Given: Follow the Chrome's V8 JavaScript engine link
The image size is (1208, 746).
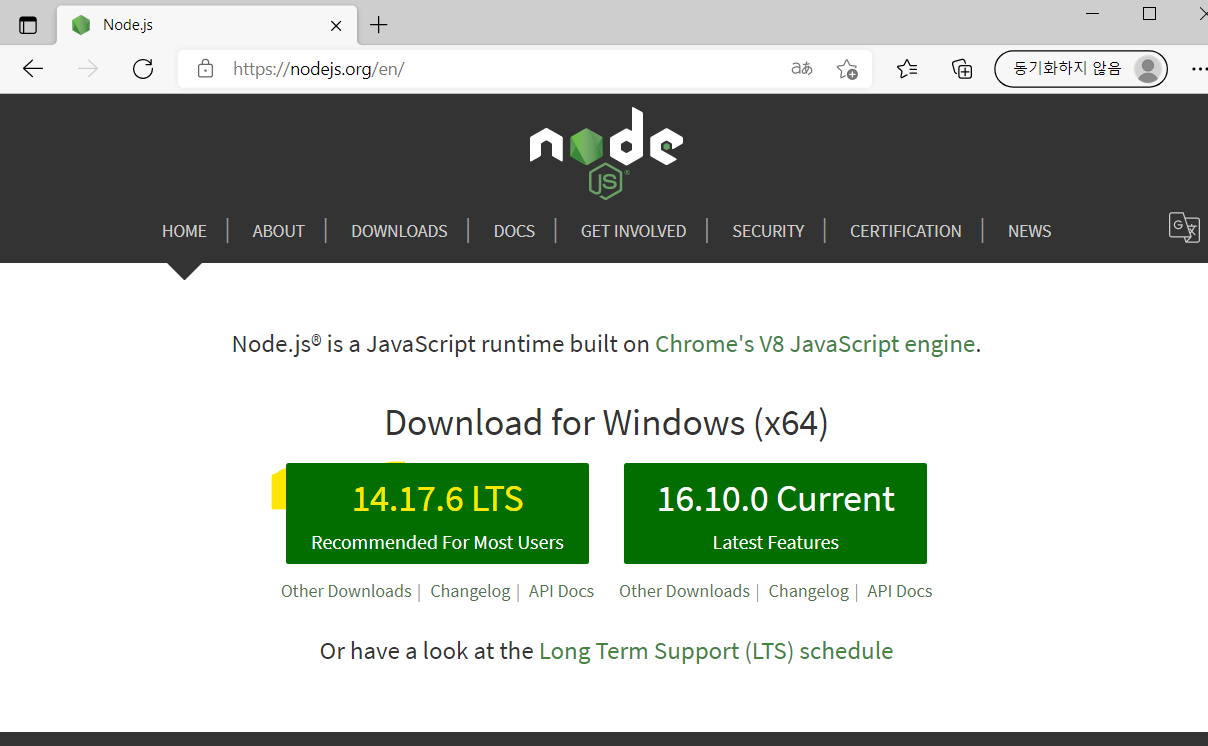Looking at the screenshot, I should coord(815,344).
